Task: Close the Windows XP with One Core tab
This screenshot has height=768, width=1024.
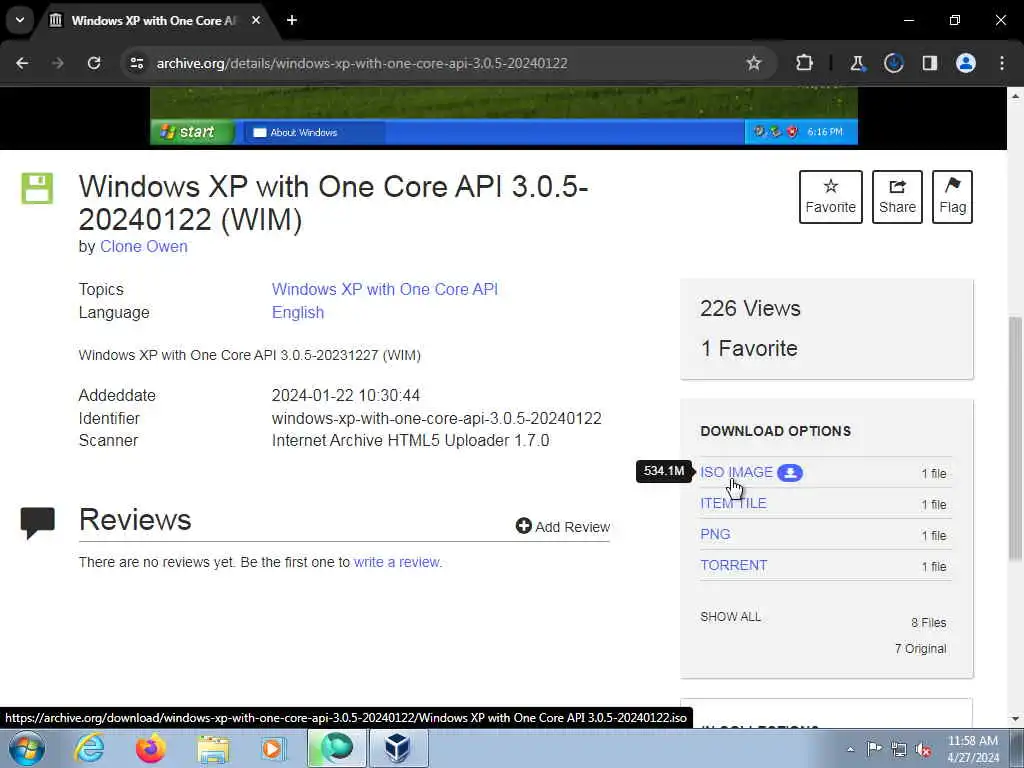Action: point(256,20)
